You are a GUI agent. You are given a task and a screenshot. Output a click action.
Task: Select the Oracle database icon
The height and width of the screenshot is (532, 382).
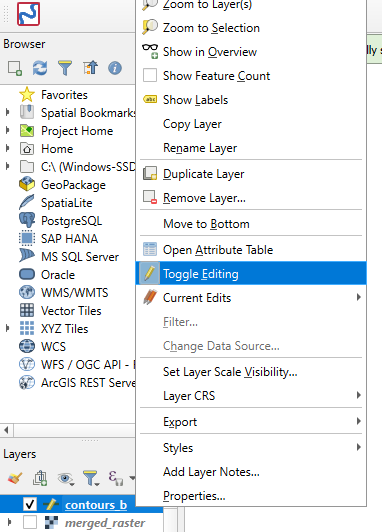[x=27, y=274]
